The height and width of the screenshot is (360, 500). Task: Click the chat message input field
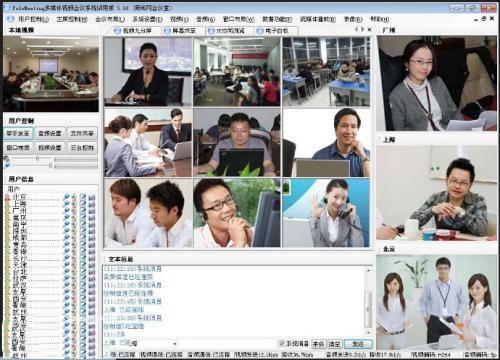point(227,343)
